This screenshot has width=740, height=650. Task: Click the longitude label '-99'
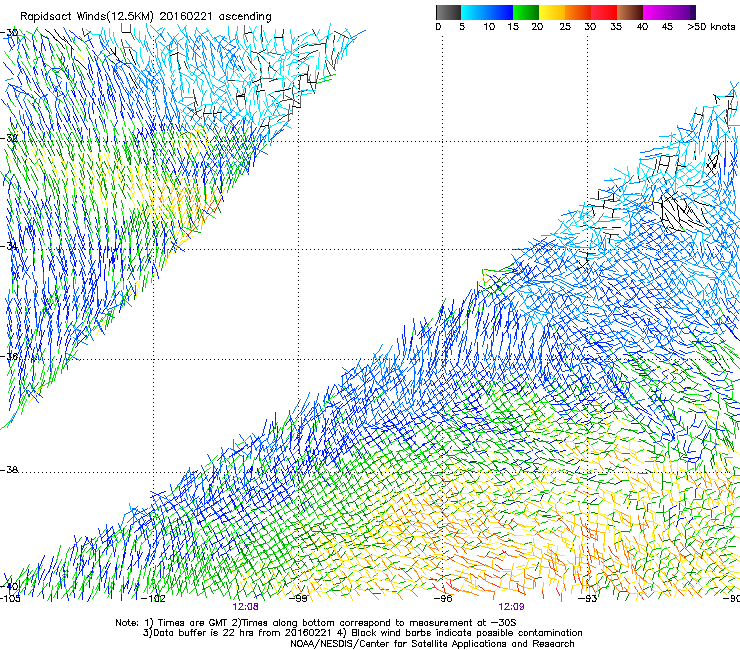(x=298, y=599)
